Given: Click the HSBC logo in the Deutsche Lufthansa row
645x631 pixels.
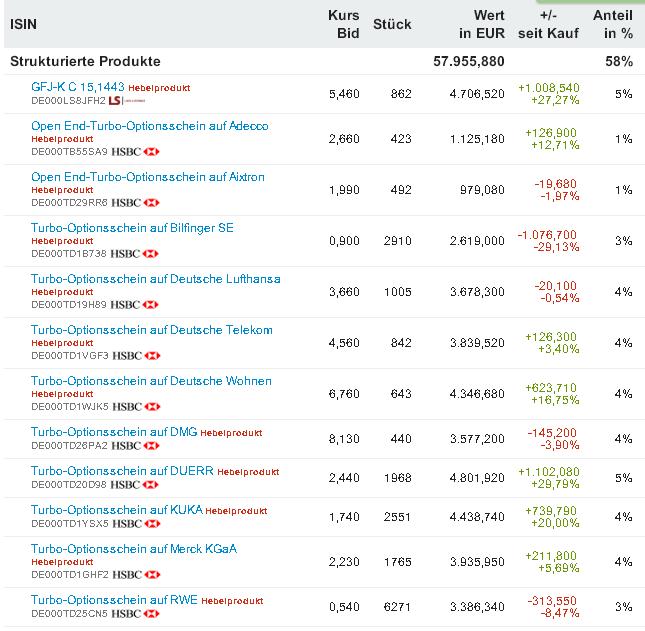Looking at the screenshot, I should click(x=136, y=304).
